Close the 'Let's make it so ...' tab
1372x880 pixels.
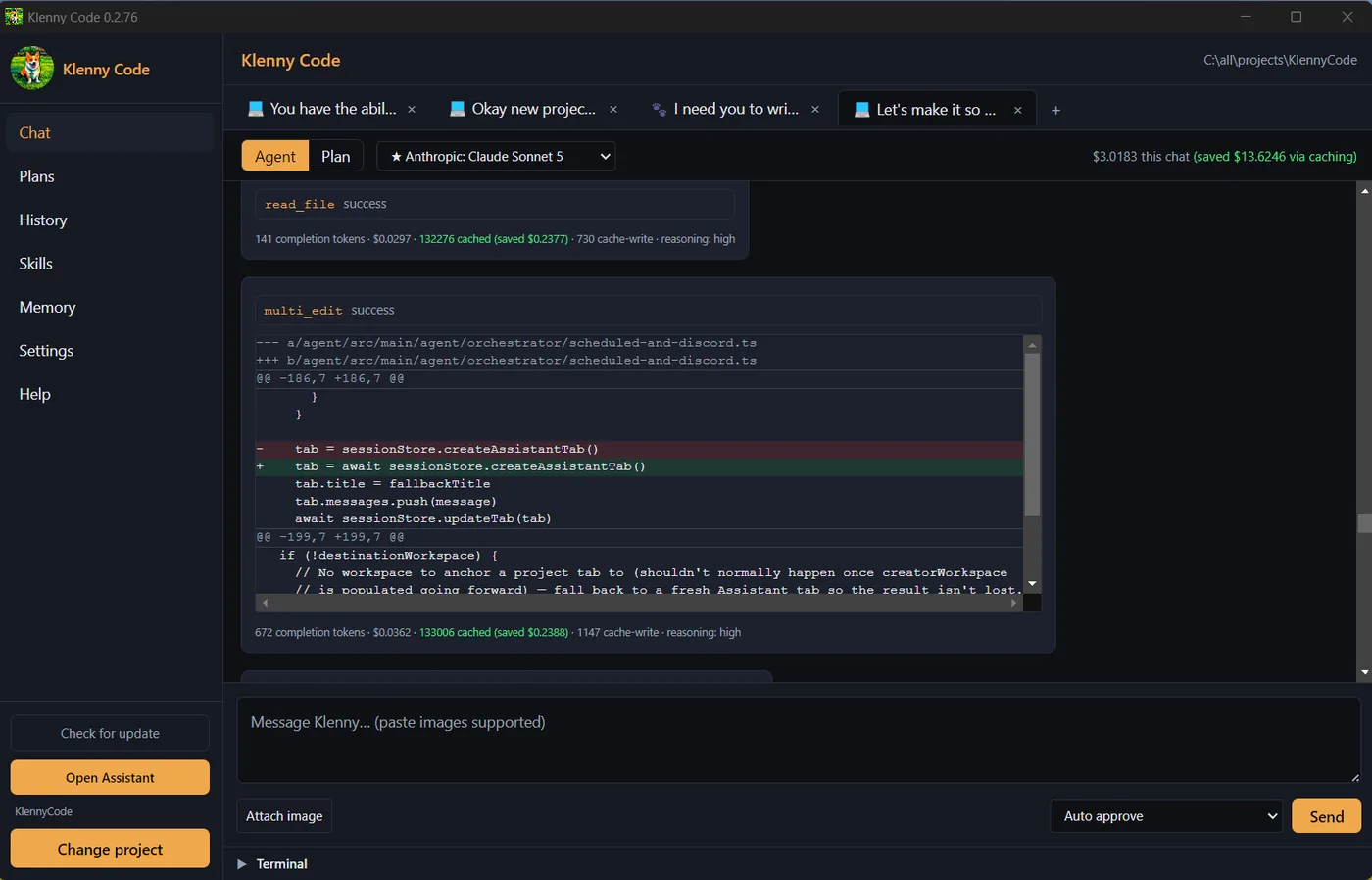tap(1018, 110)
